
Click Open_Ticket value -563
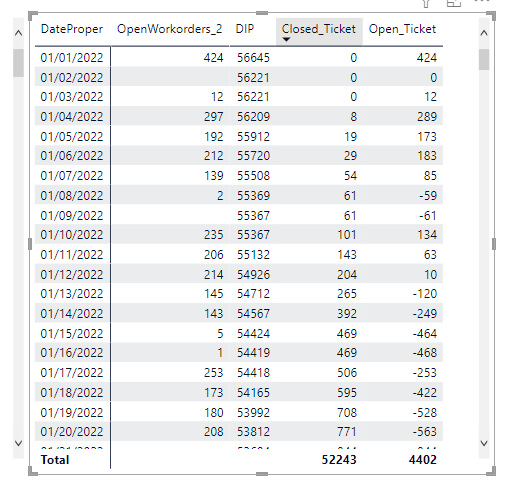[425, 432]
